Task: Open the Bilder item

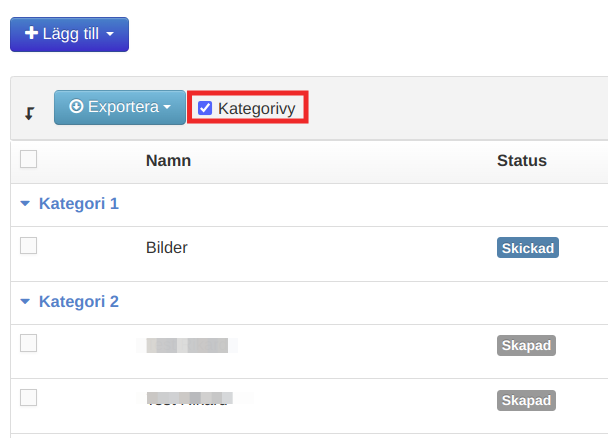Action: [x=167, y=247]
